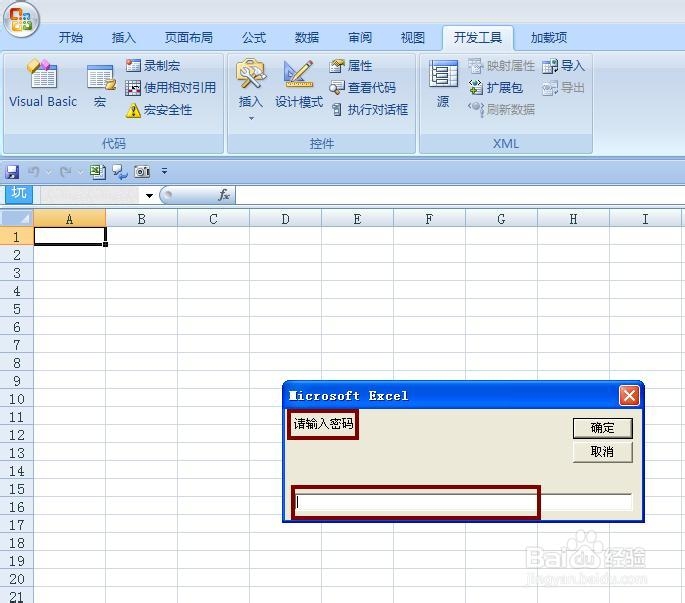
Task: Switch to the 公式 tab
Action: click(254, 38)
